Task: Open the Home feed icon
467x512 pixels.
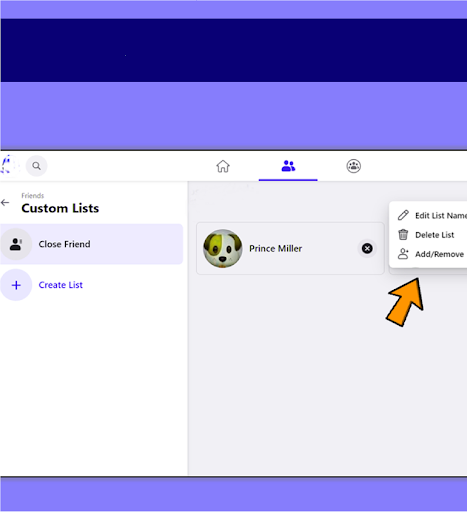Action: (223, 166)
